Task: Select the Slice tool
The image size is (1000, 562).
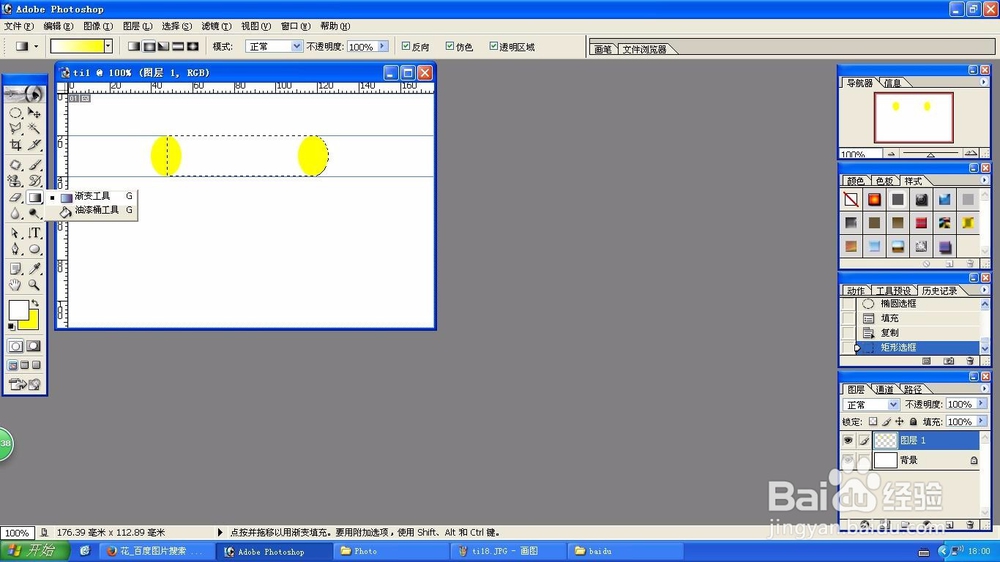Action: click(34, 145)
